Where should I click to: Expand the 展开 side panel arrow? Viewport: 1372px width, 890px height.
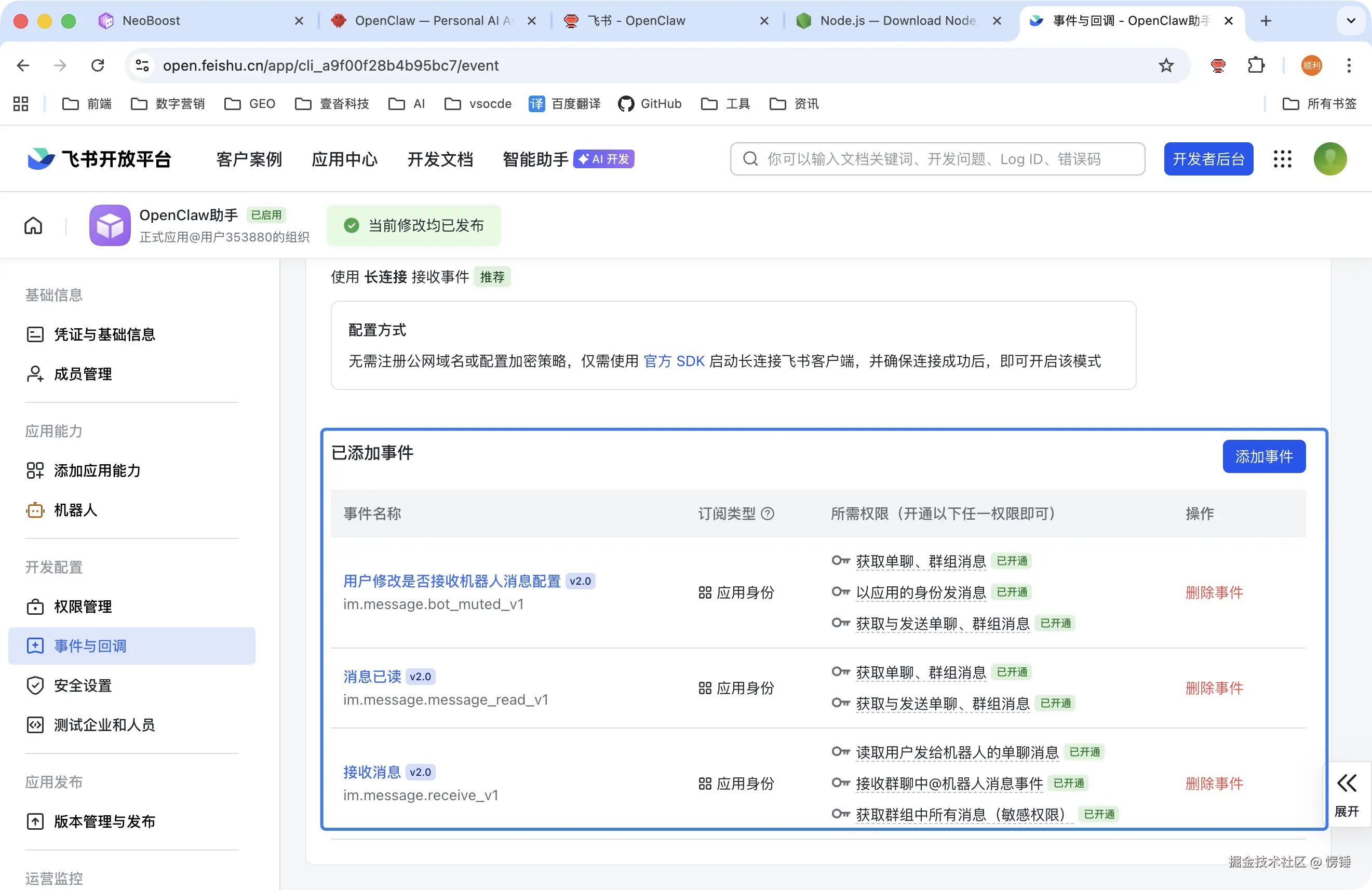[1347, 784]
